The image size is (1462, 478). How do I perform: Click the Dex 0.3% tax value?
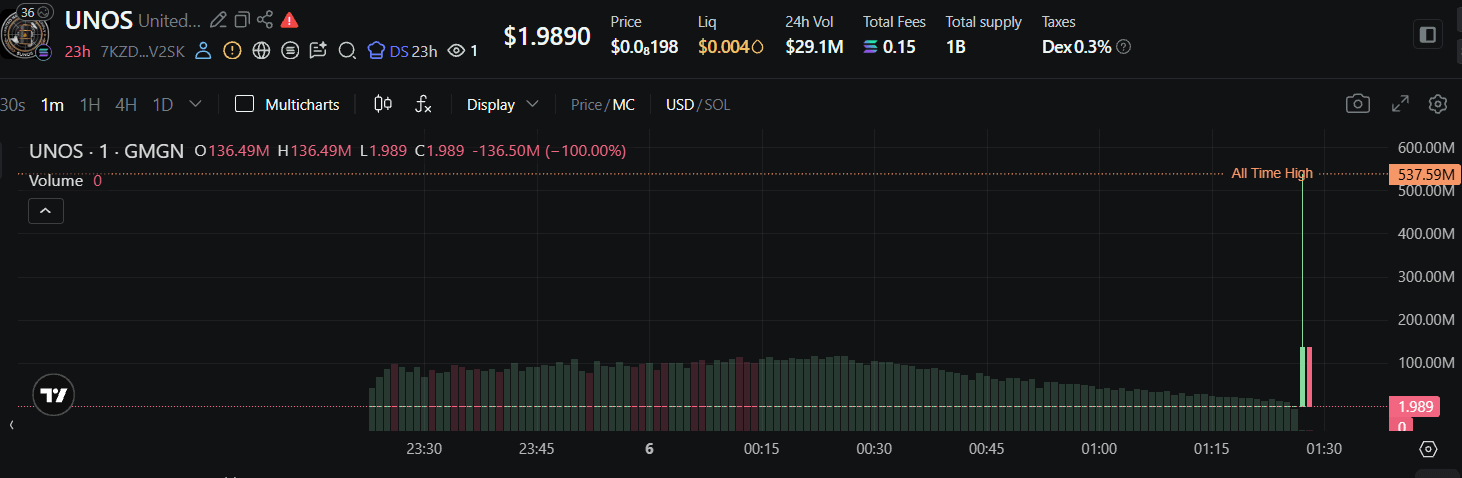pos(1077,47)
